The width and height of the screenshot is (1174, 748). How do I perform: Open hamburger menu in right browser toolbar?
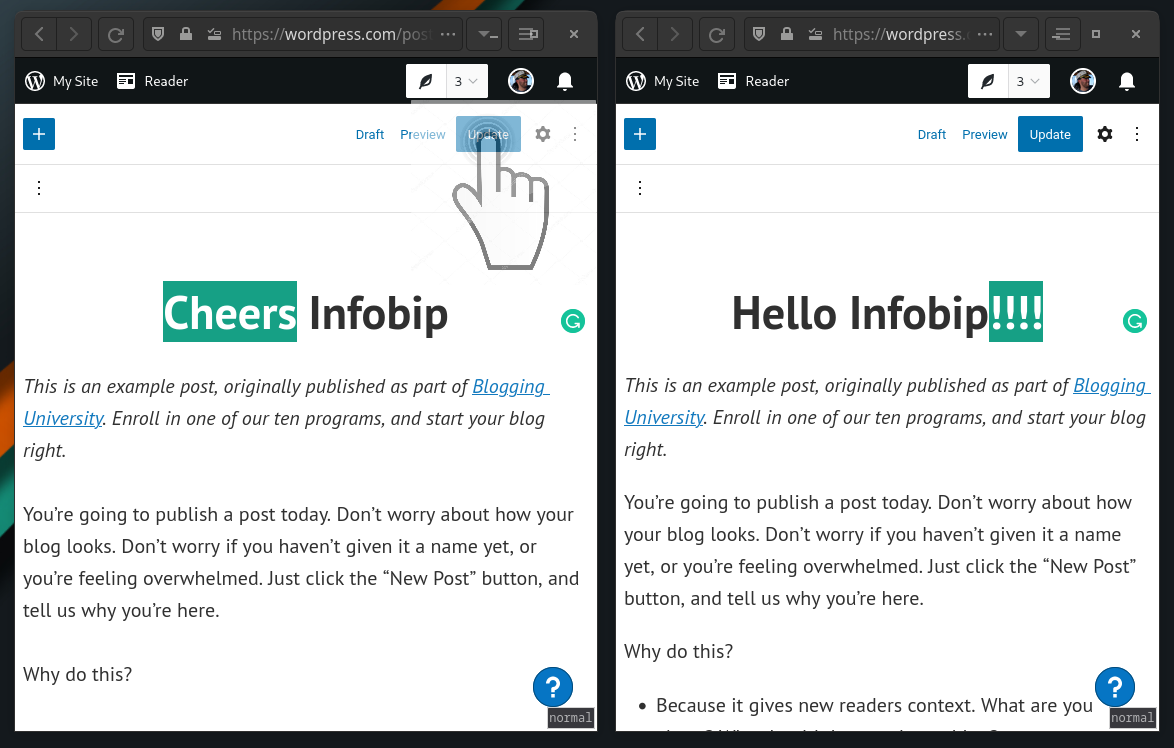tap(1061, 34)
